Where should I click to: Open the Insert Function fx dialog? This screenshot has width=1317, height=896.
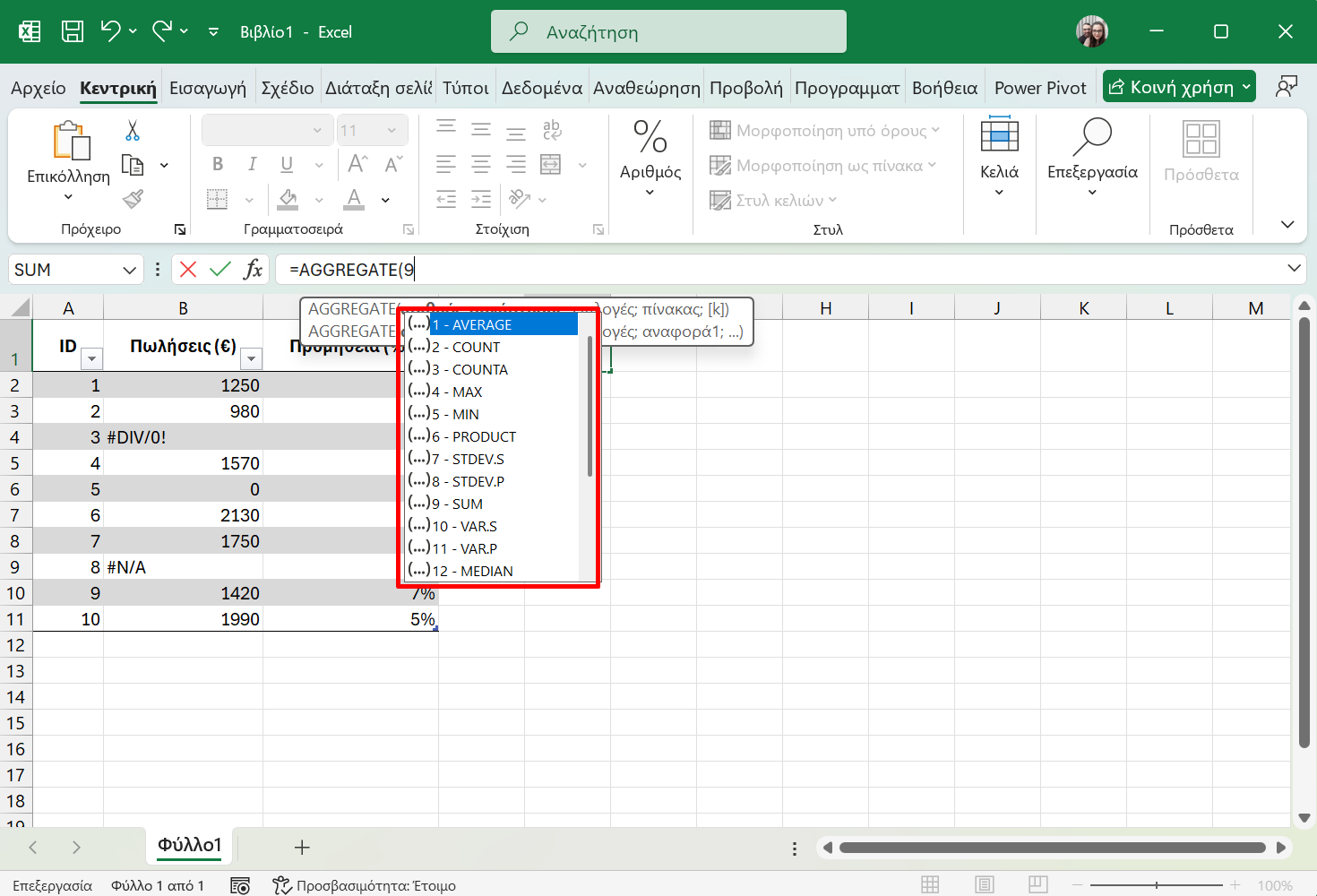254,270
